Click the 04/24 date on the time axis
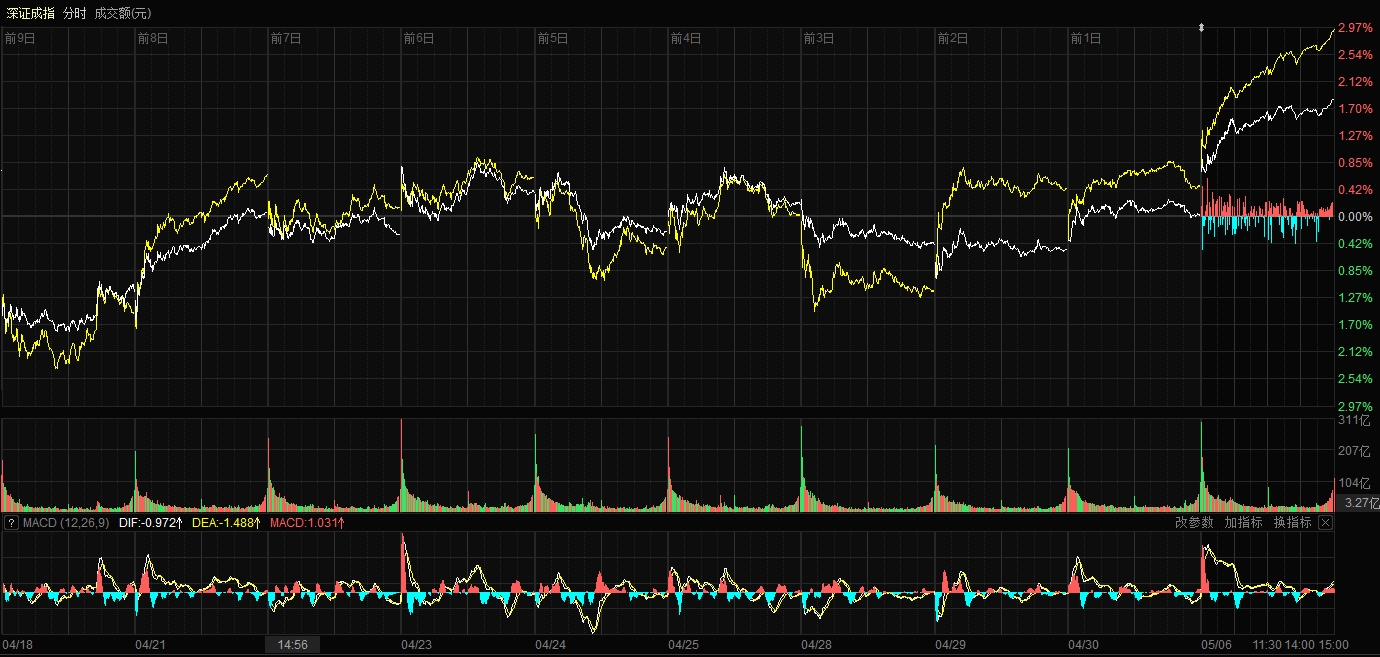This screenshot has width=1380, height=657. coord(551,645)
